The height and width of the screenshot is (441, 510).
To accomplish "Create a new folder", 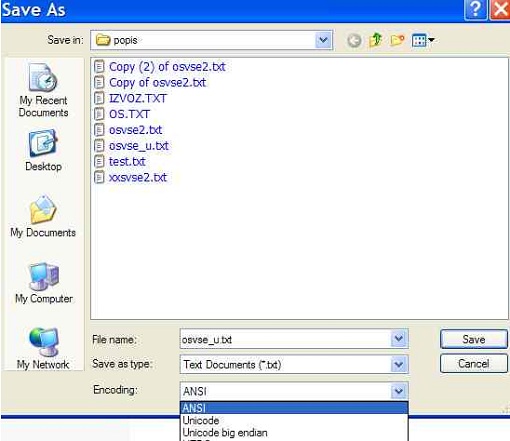I will pos(397,40).
